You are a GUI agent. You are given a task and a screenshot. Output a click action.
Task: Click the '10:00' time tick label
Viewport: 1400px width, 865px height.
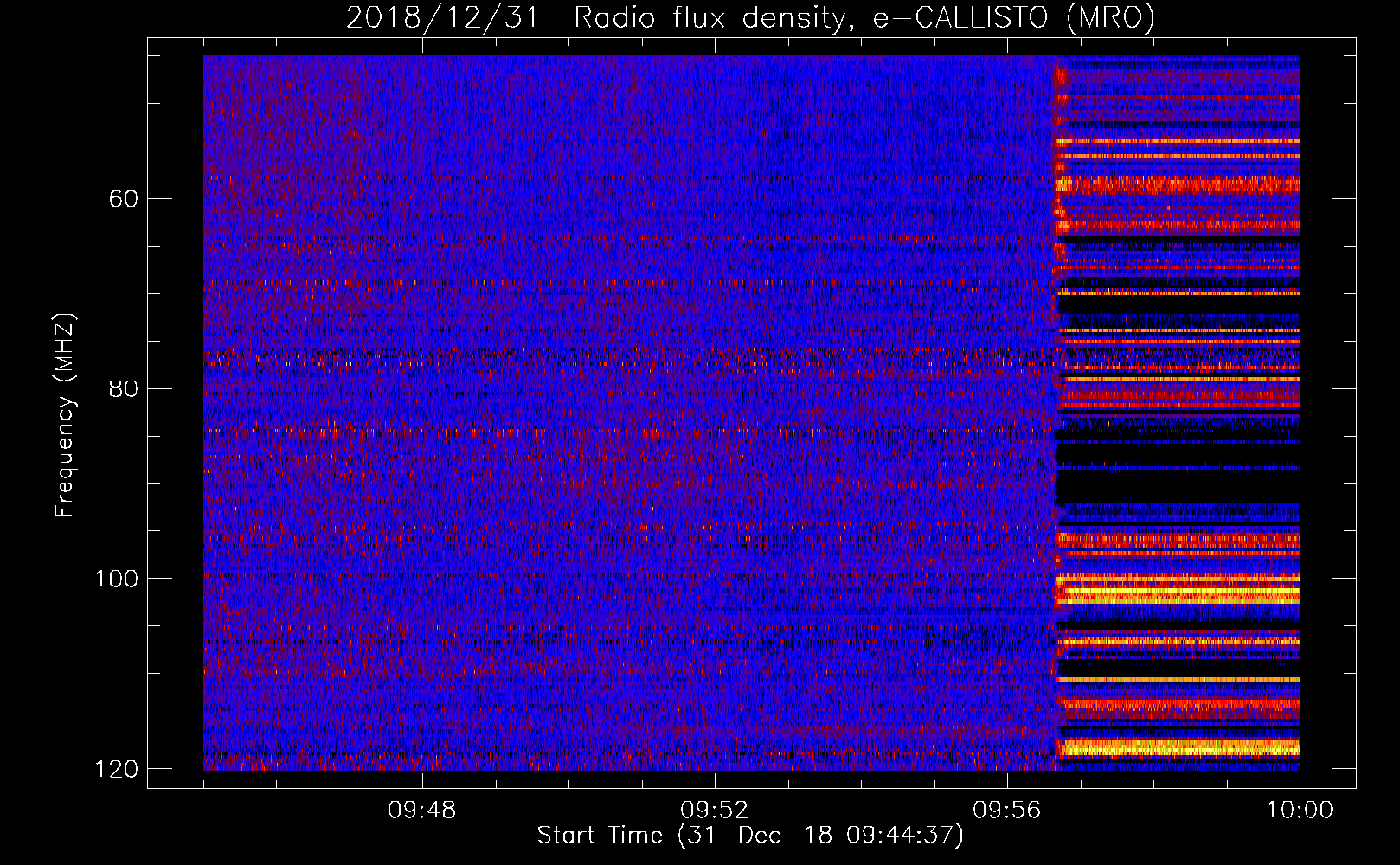point(1300,811)
